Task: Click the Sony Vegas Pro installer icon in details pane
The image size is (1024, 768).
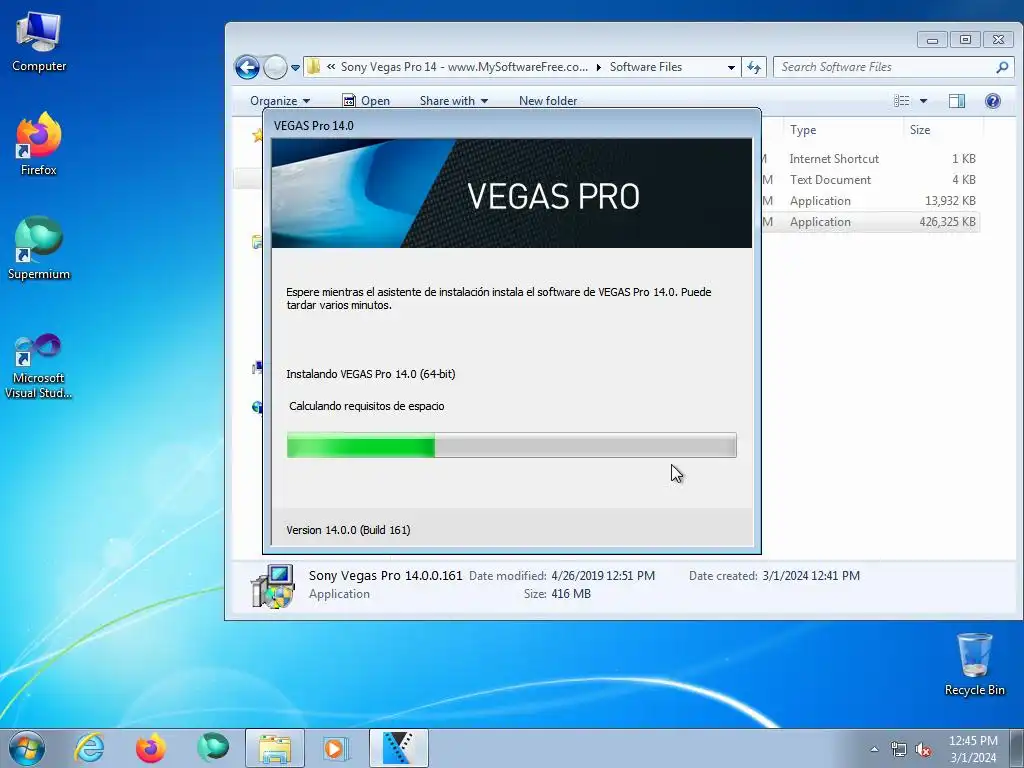Action: pyautogui.click(x=273, y=586)
